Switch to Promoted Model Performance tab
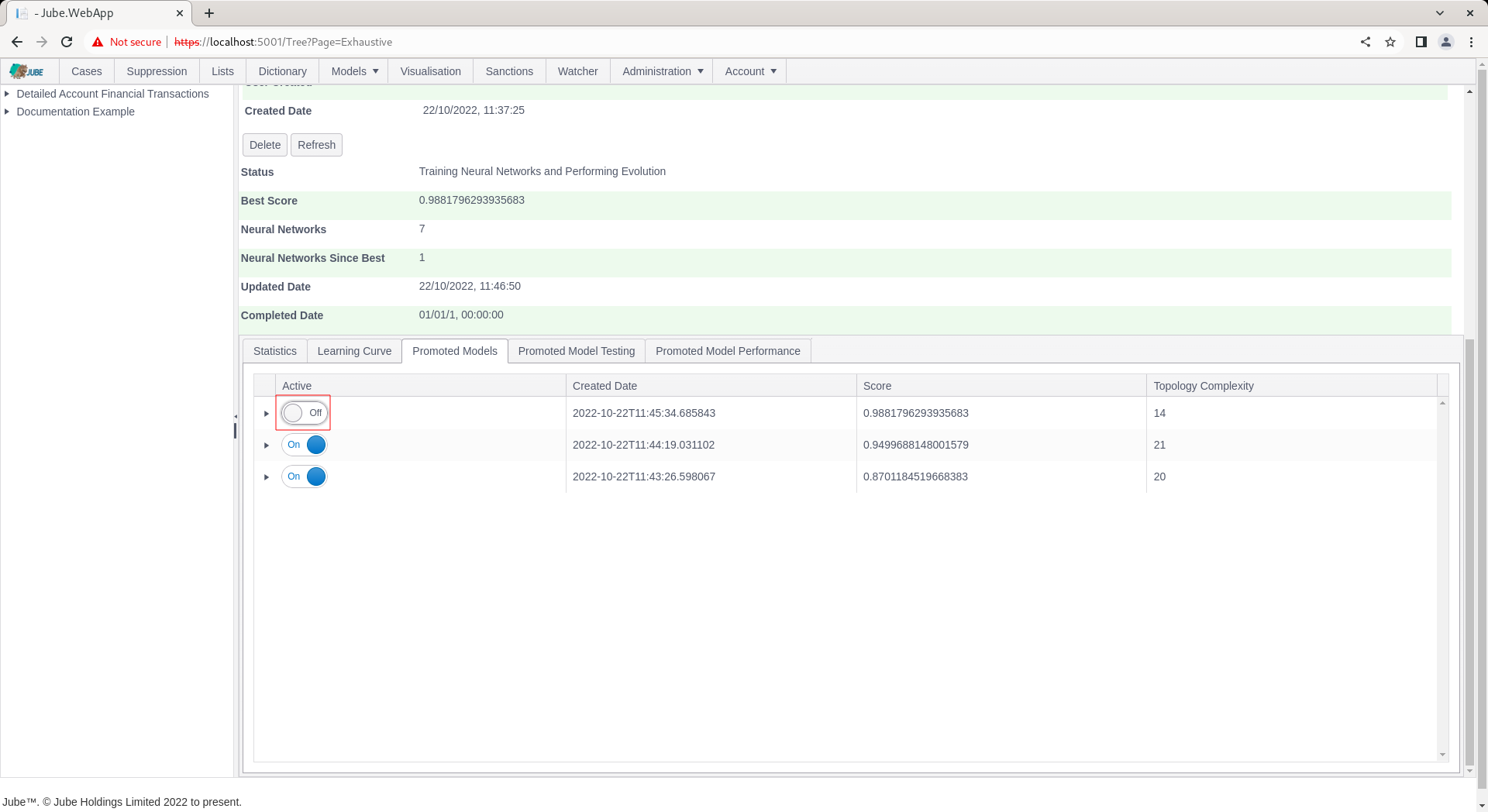Viewport: 1488px width, 812px height. [x=728, y=351]
